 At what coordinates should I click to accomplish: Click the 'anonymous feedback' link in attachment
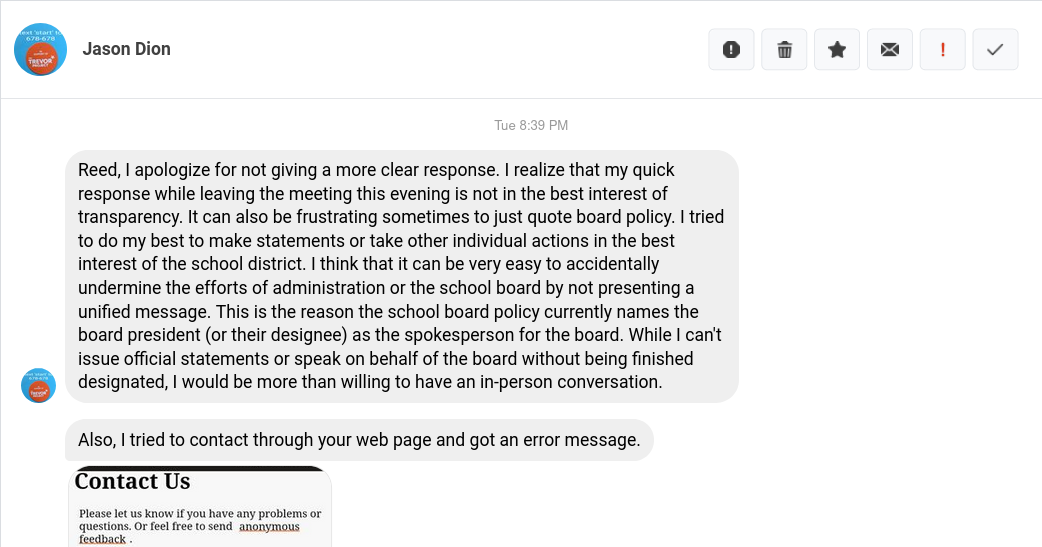(x=269, y=527)
